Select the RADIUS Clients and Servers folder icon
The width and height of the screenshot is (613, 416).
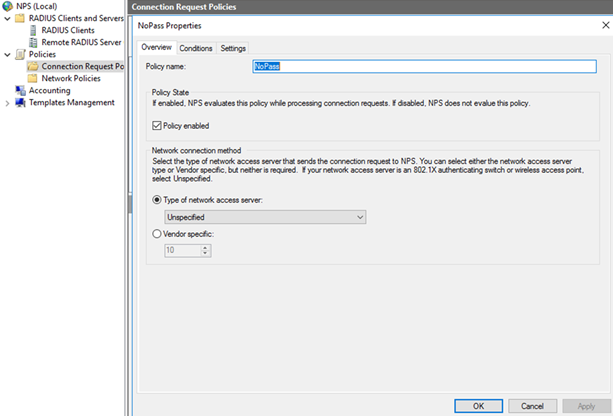click(20, 18)
